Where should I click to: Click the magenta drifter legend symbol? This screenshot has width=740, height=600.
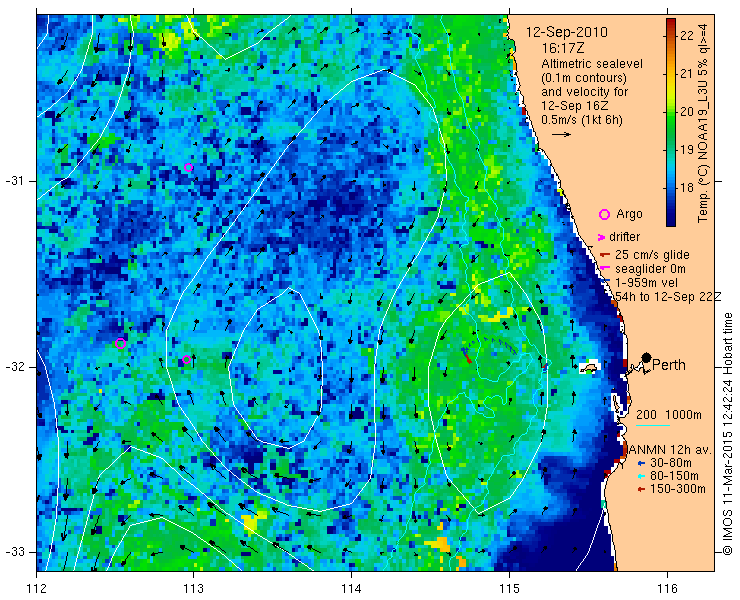click(x=602, y=237)
